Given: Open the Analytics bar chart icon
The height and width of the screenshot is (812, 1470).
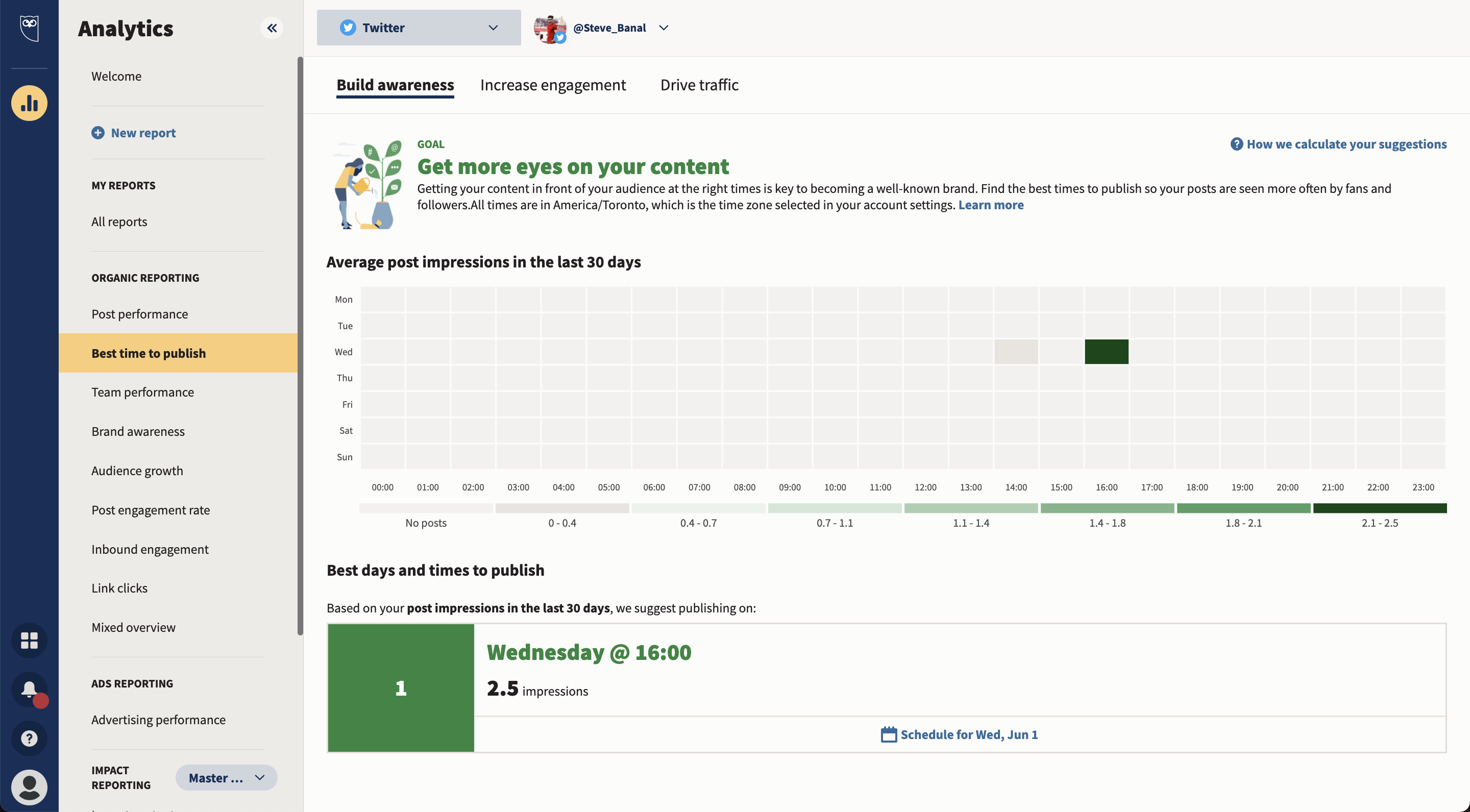Looking at the screenshot, I should pos(29,103).
